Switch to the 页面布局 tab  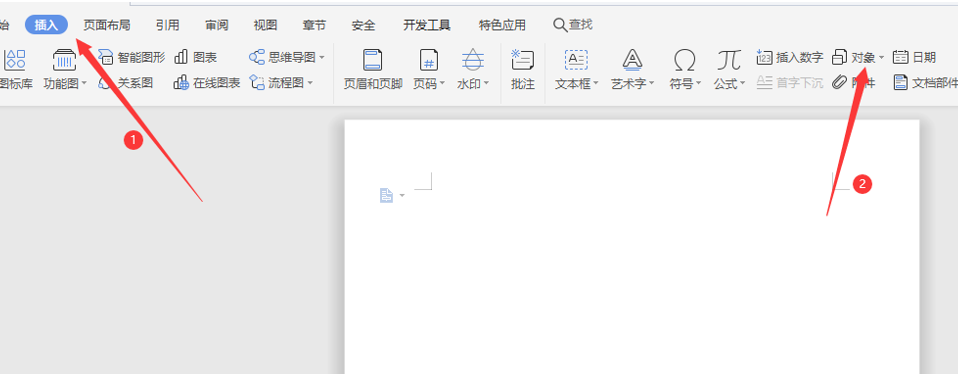point(107,25)
